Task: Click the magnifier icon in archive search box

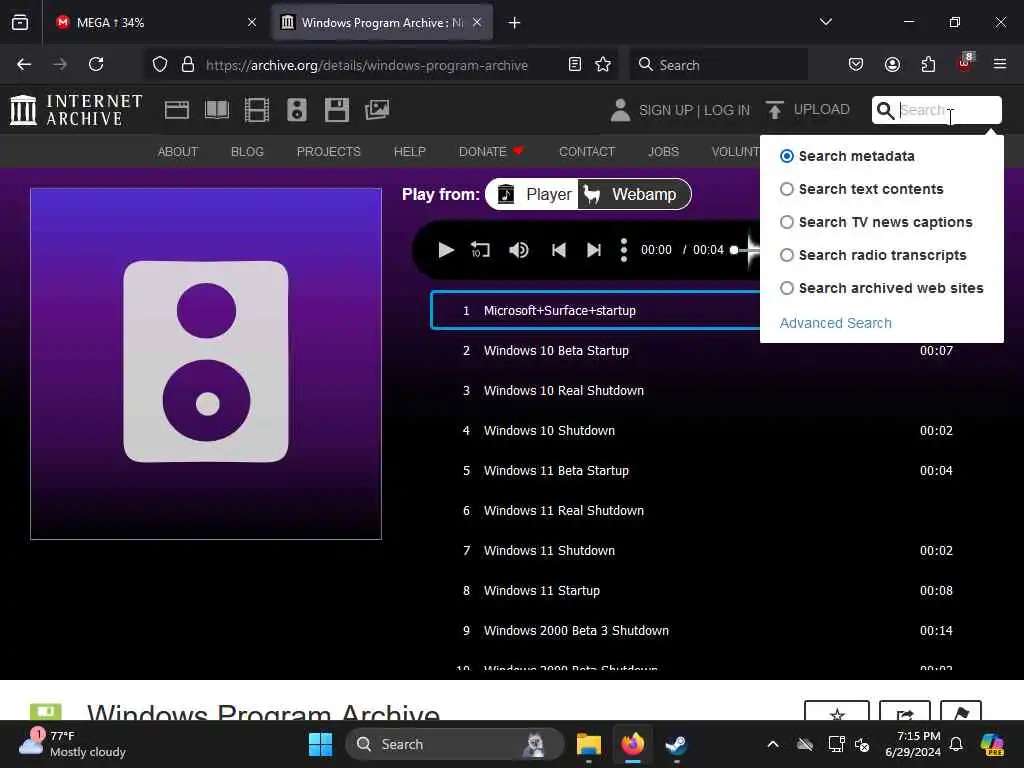Action: tap(885, 110)
